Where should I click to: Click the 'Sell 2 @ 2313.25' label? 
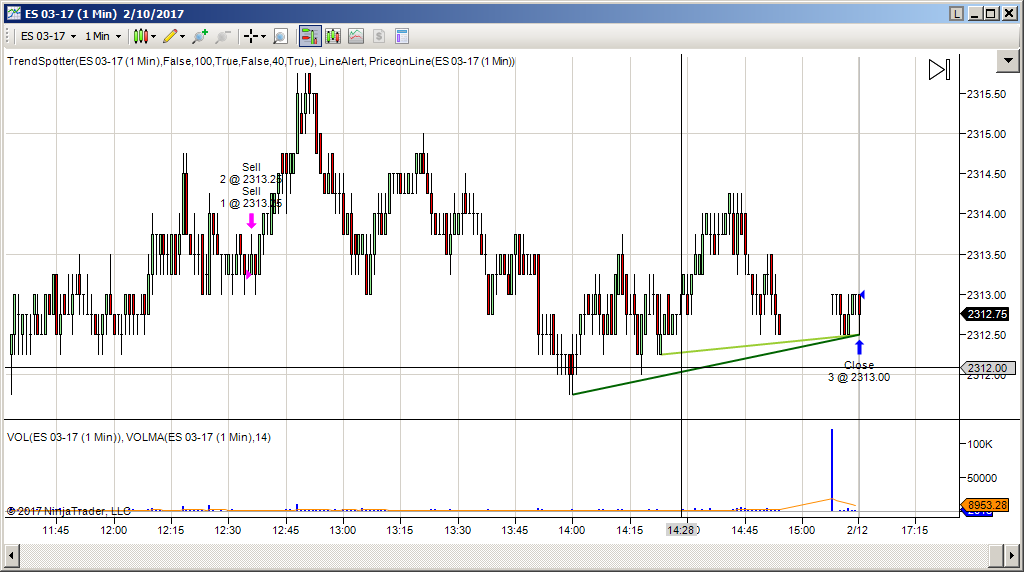coord(251,173)
